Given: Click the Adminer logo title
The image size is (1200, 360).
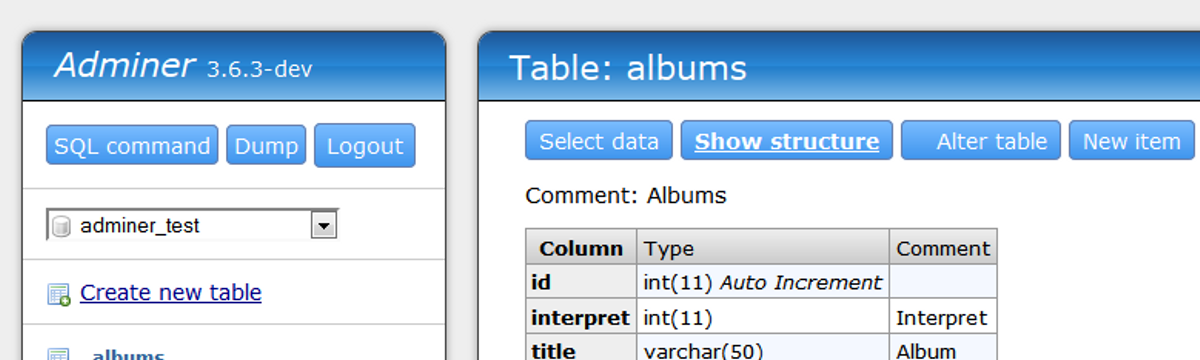Looking at the screenshot, I should click(x=124, y=65).
